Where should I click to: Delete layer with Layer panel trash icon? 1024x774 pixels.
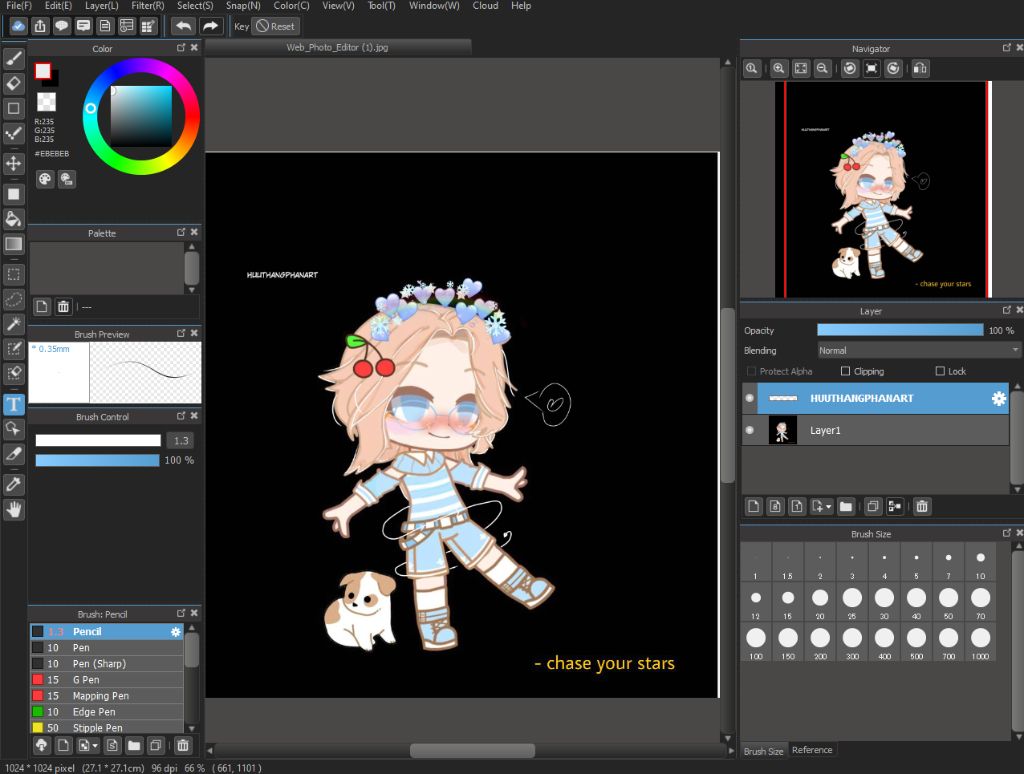tap(922, 506)
